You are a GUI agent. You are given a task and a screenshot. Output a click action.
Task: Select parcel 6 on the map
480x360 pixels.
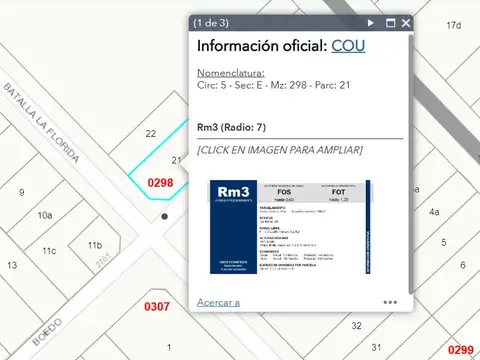point(463,265)
